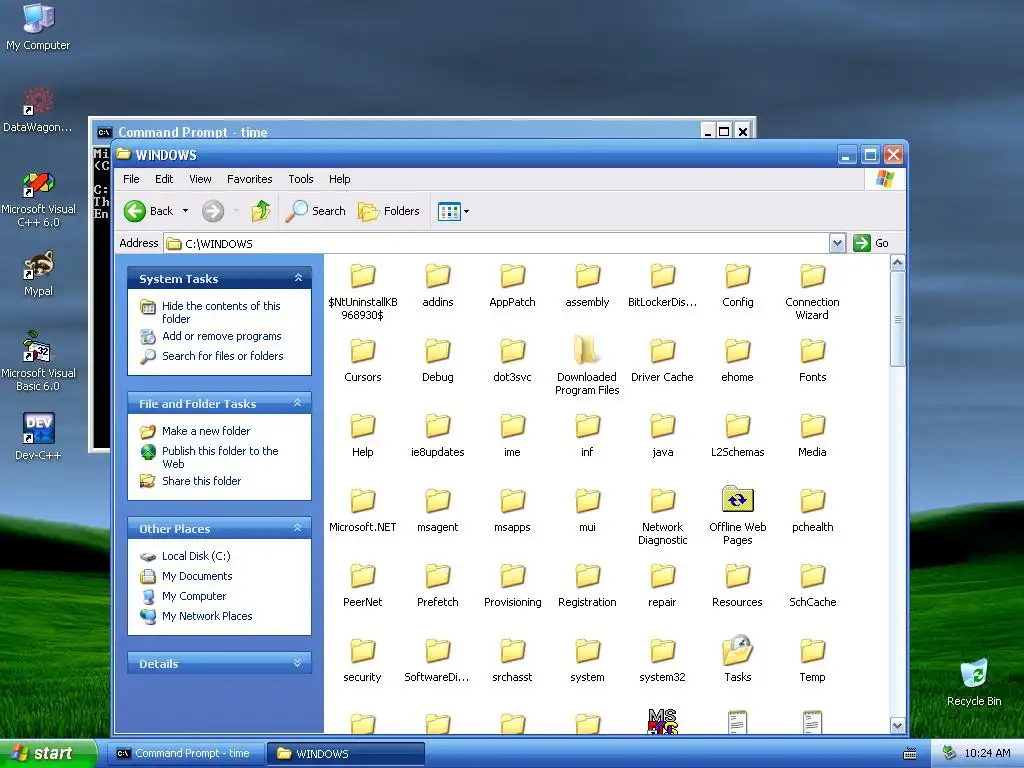The height and width of the screenshot is (768, 1024).
Task: Select the Media folder
Action: 812,436
